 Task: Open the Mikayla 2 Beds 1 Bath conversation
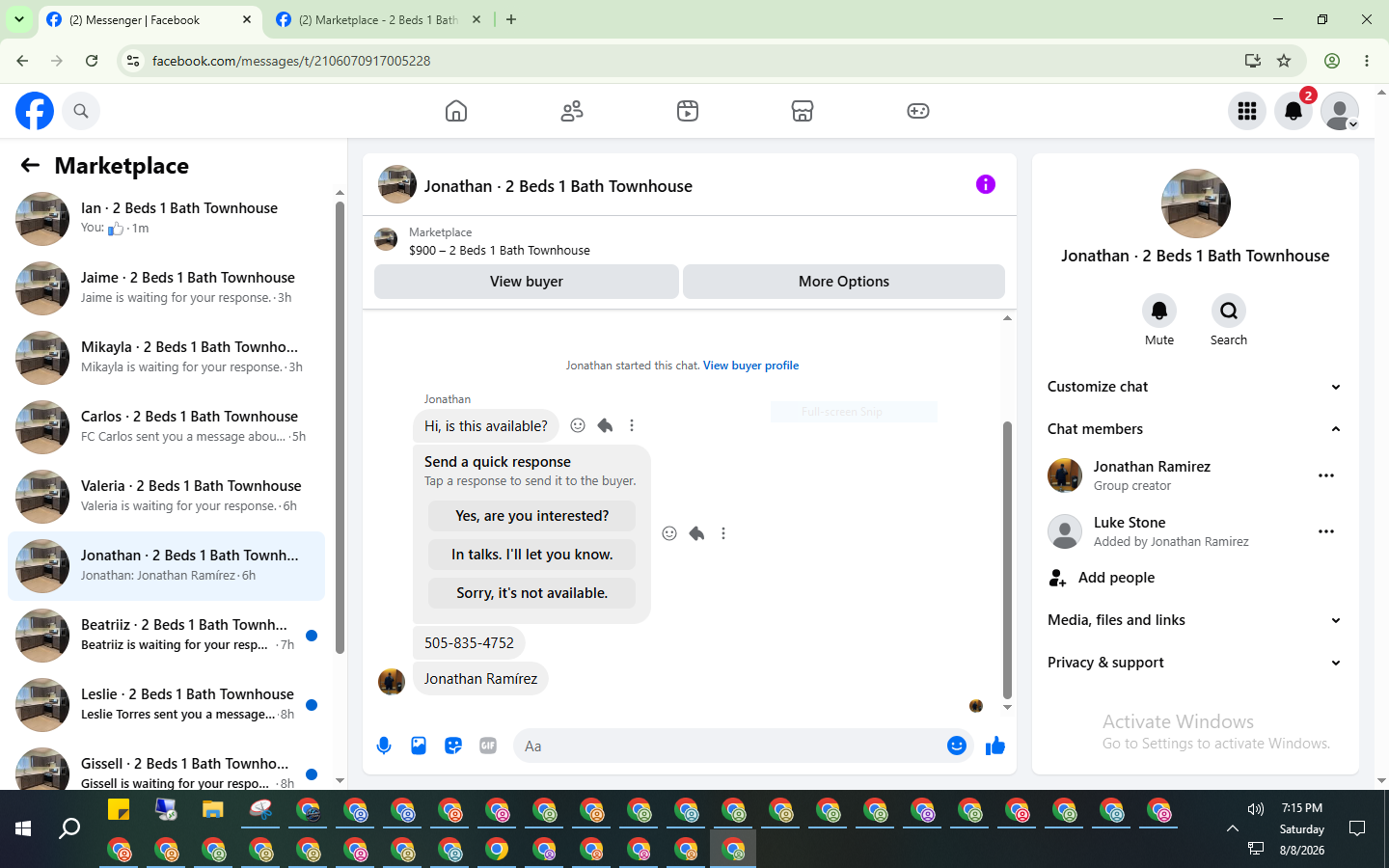[x=166, y=358]
